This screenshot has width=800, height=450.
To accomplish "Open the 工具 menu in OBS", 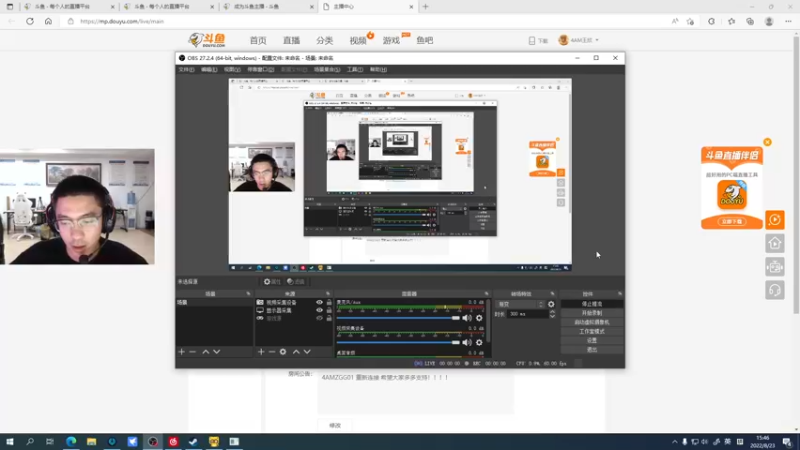I will click(355, 69).
